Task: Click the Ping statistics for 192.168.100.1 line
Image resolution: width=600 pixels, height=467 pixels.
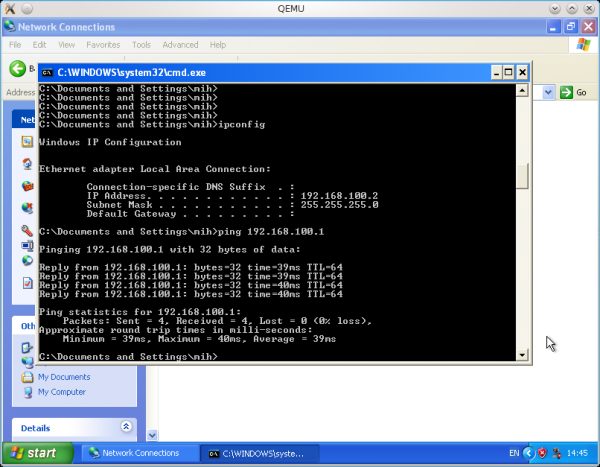Action: click(x=140, y=312)
